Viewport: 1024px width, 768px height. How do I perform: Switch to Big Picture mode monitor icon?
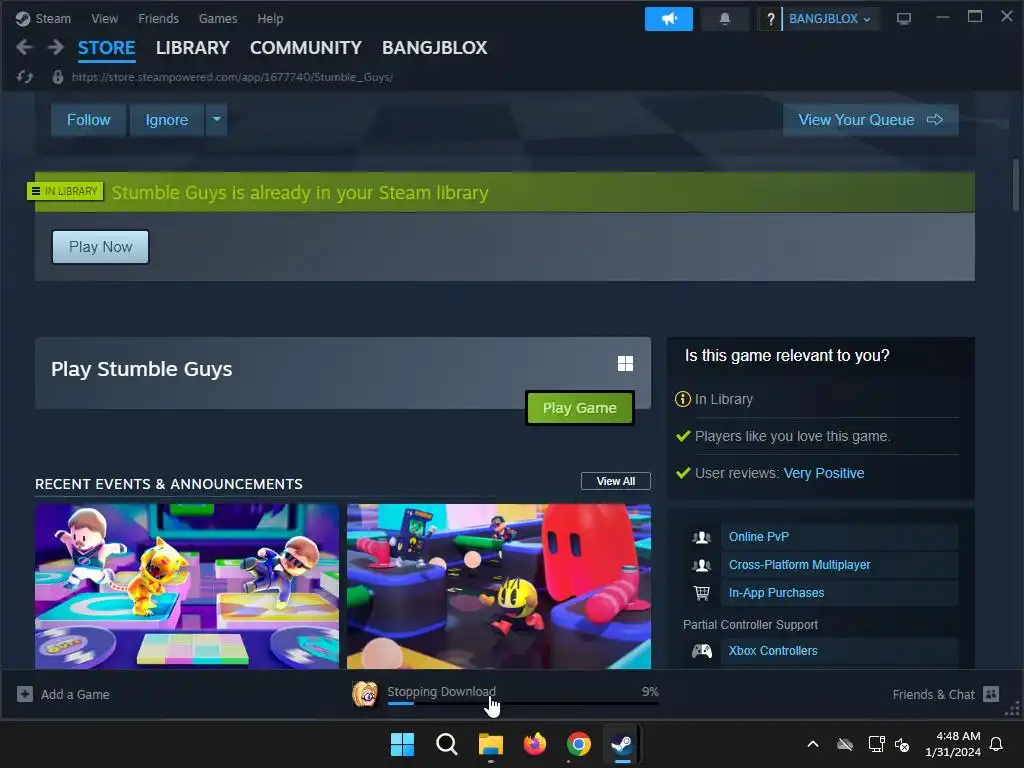904,18
